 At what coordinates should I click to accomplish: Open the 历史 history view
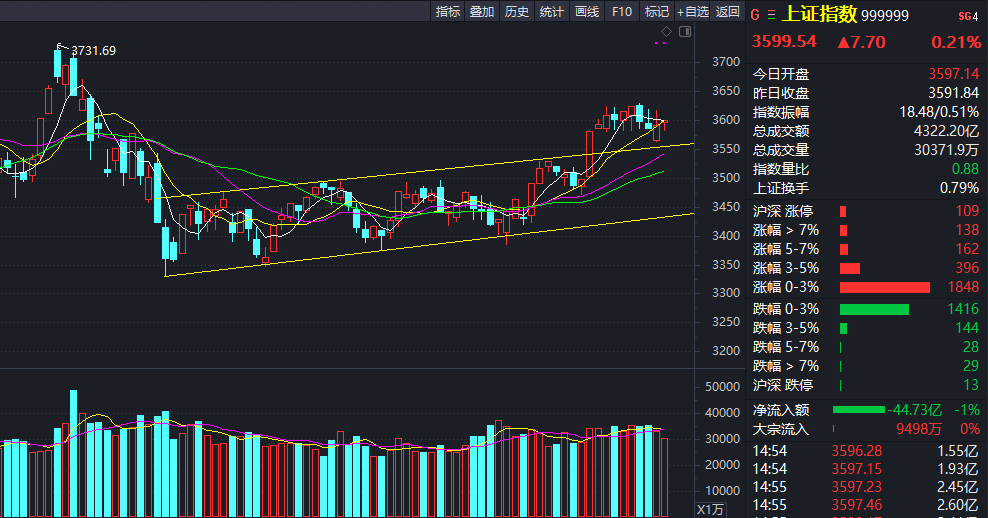(x=517, y=11)
